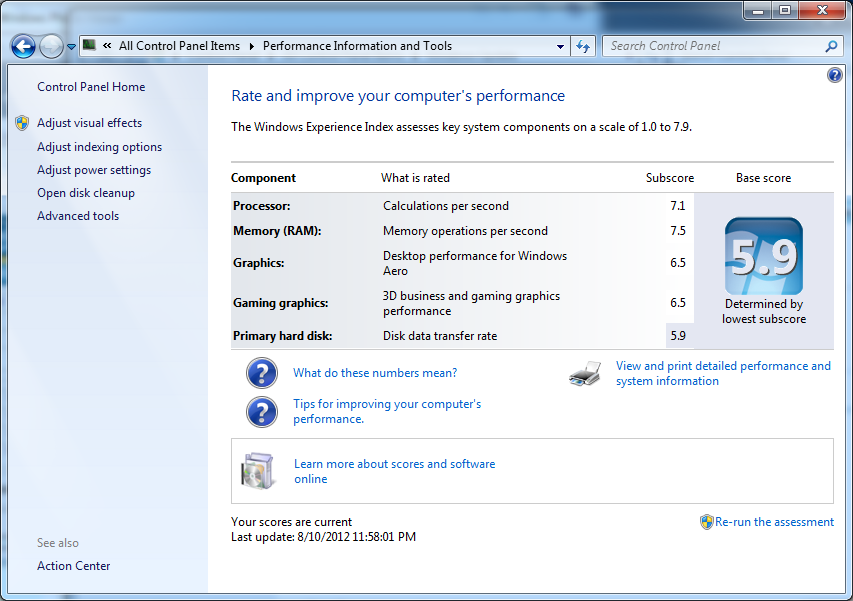Click the highlighted 5.9 hard disk subscore
This screenshot has width=853, height=601.
pos(678,336)
